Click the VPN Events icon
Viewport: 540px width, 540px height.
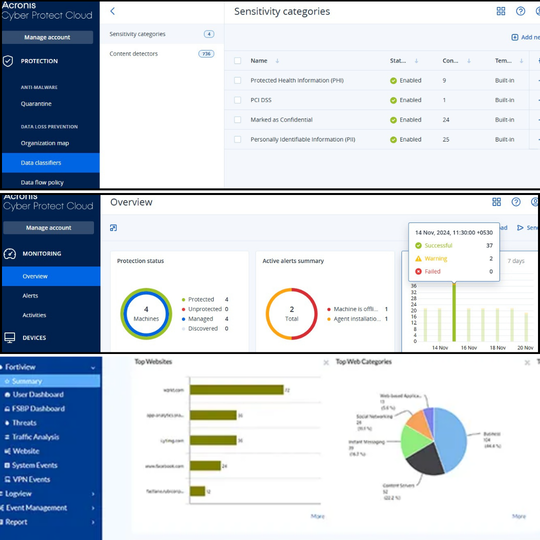pyautogui.click(x=7, y=479)
